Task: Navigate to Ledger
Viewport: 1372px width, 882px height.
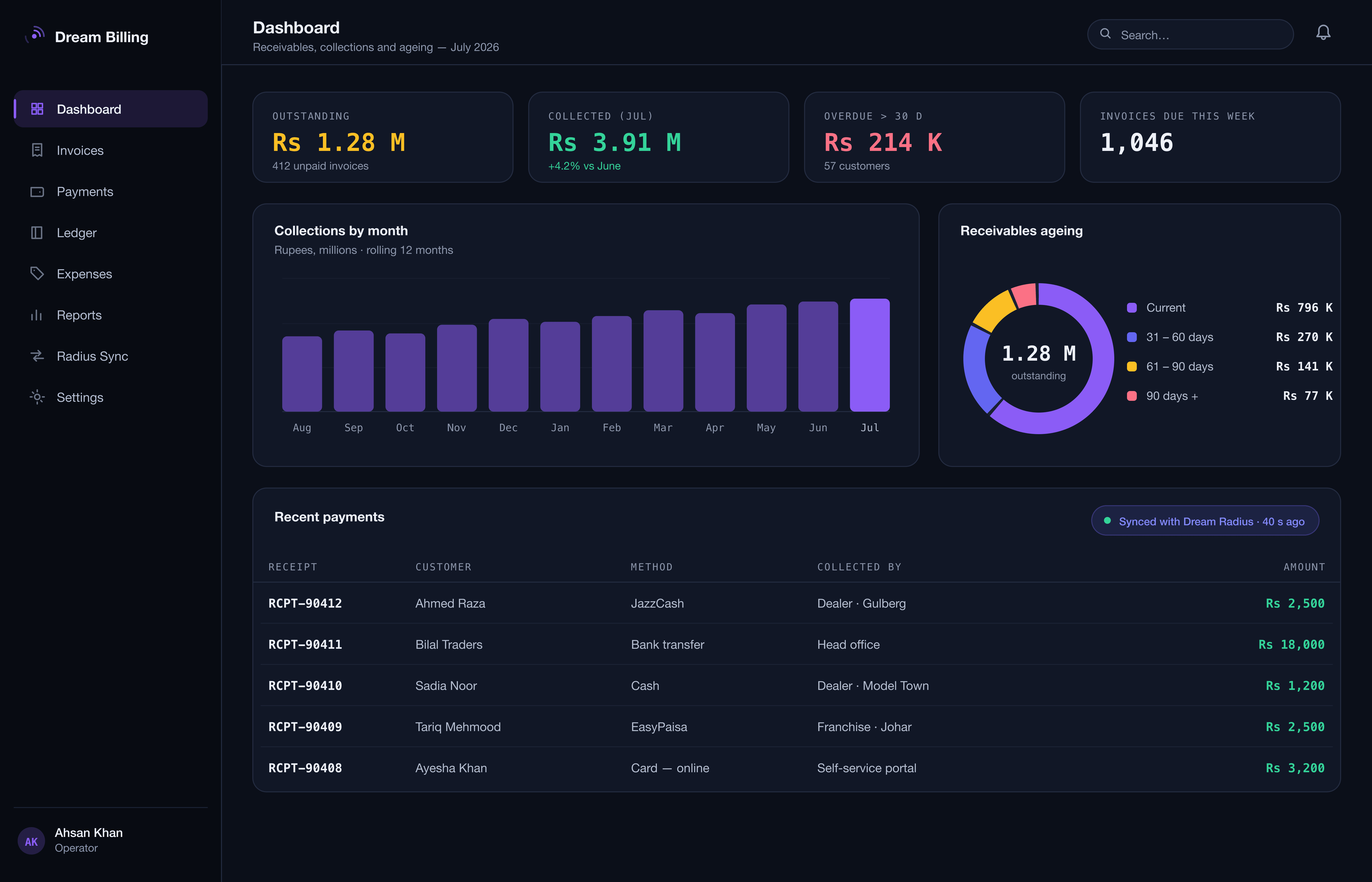Action: tap(111, 233)
